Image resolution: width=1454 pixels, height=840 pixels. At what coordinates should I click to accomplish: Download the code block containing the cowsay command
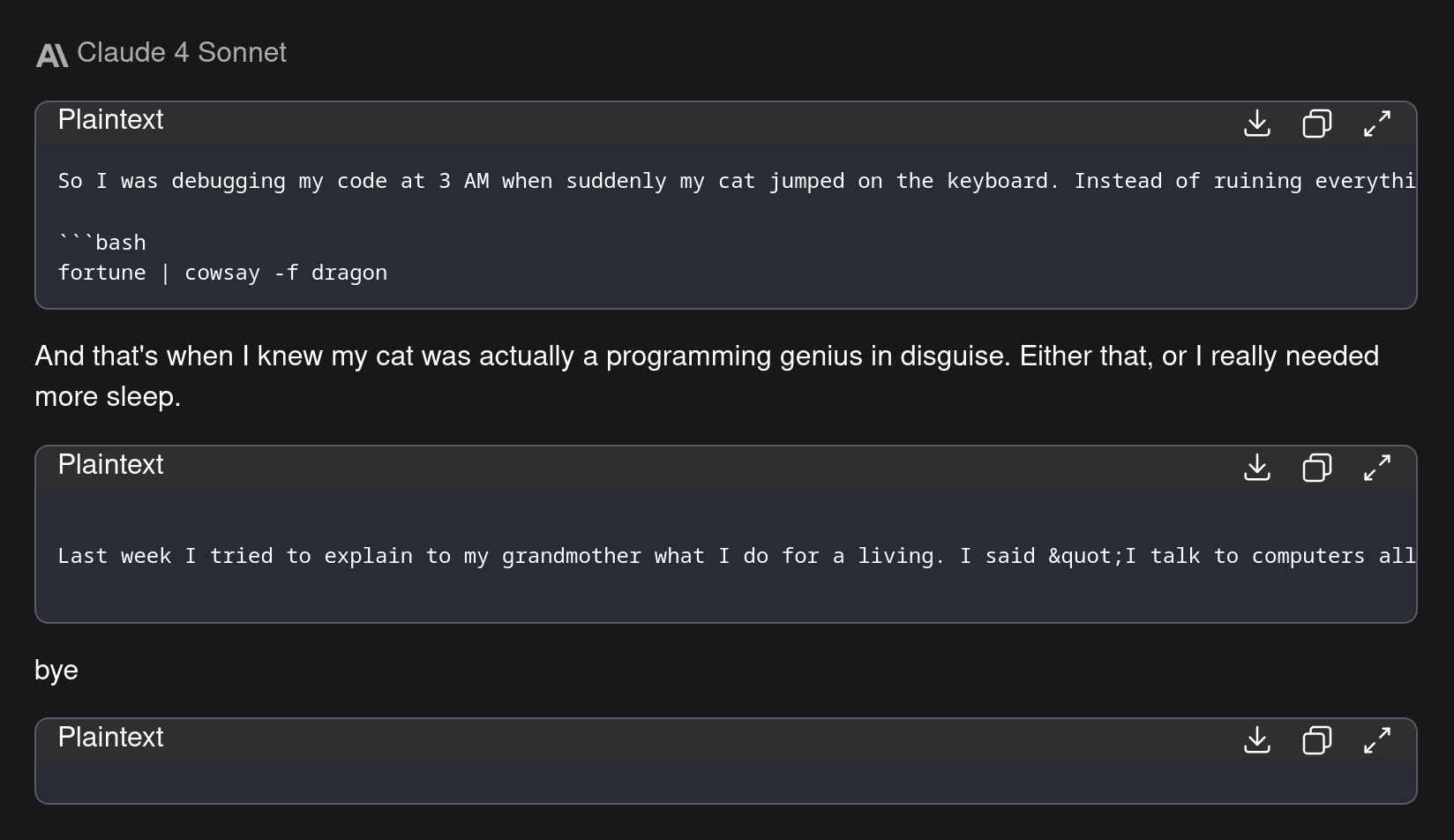tap(1257, 124)
